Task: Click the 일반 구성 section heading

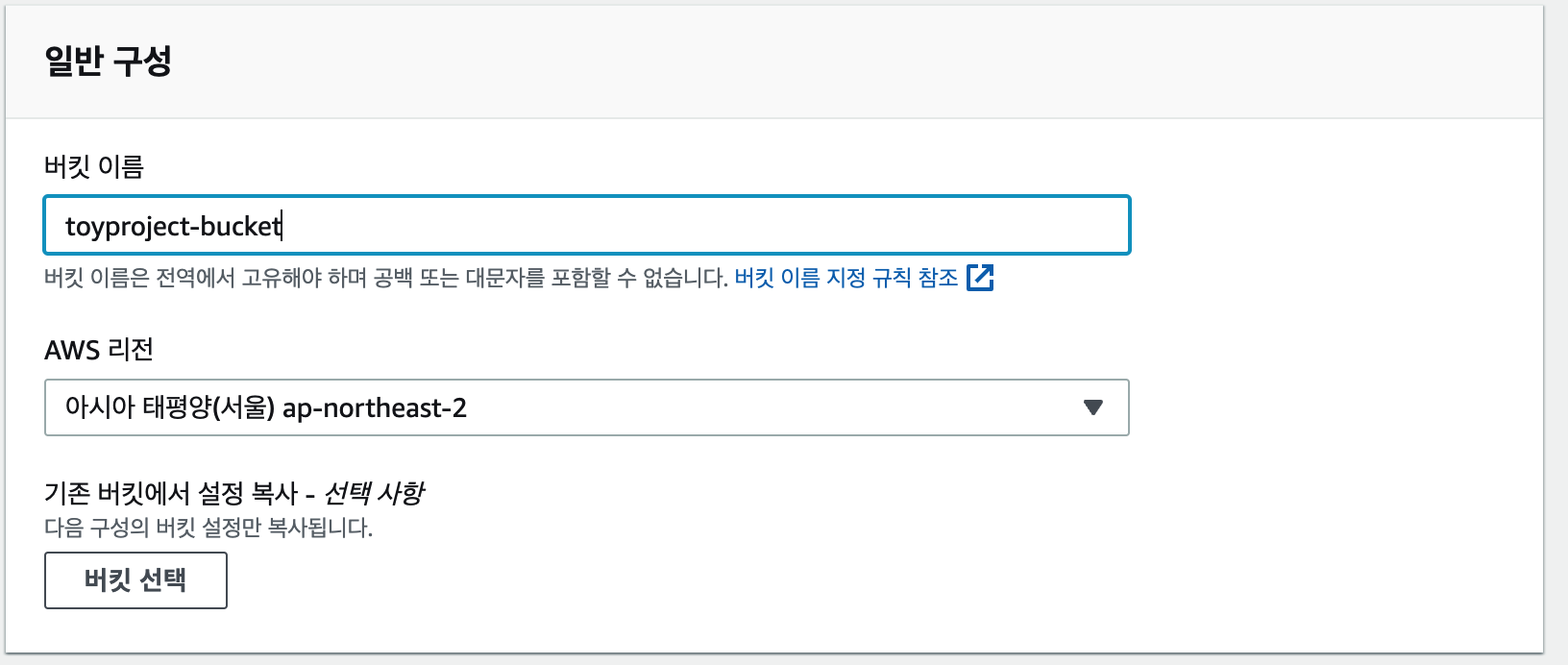Action: 108,61
